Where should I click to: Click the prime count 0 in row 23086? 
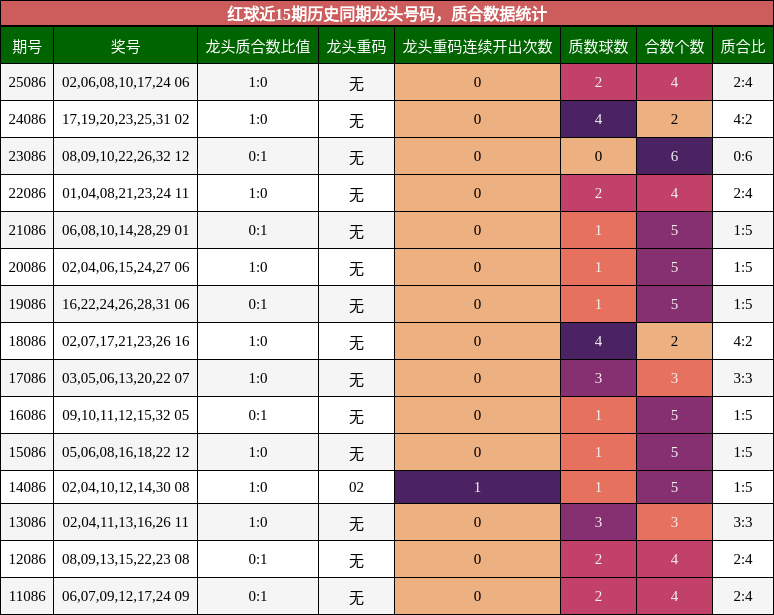pyautogui.click(x=598, y=156)
